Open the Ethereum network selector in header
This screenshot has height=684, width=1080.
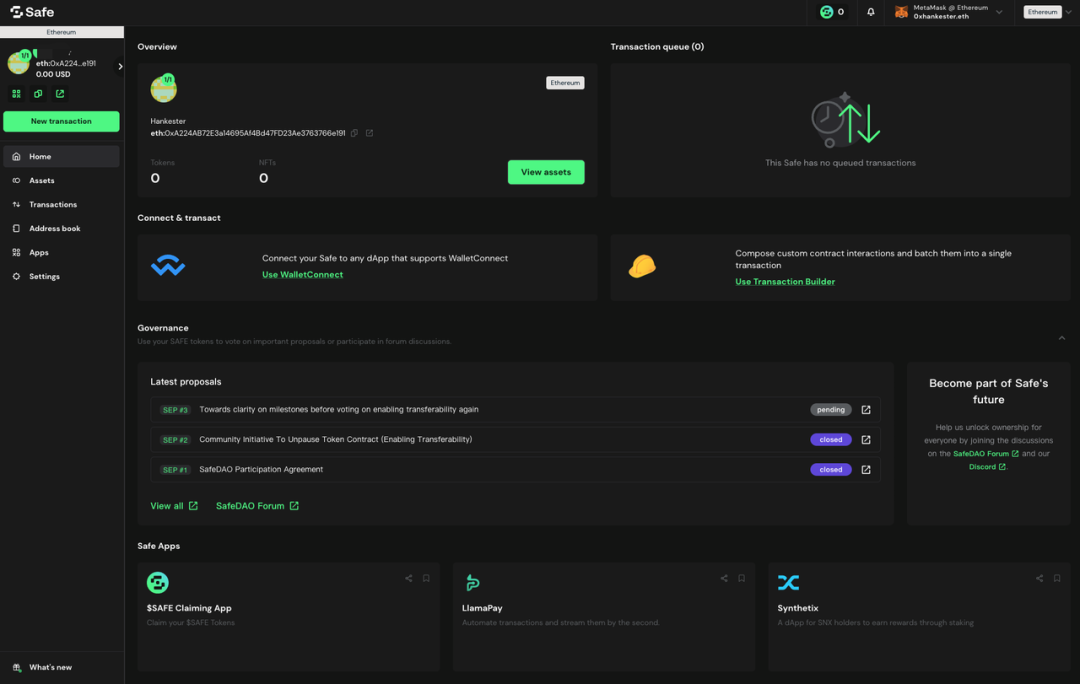[x=1047, y=12]
